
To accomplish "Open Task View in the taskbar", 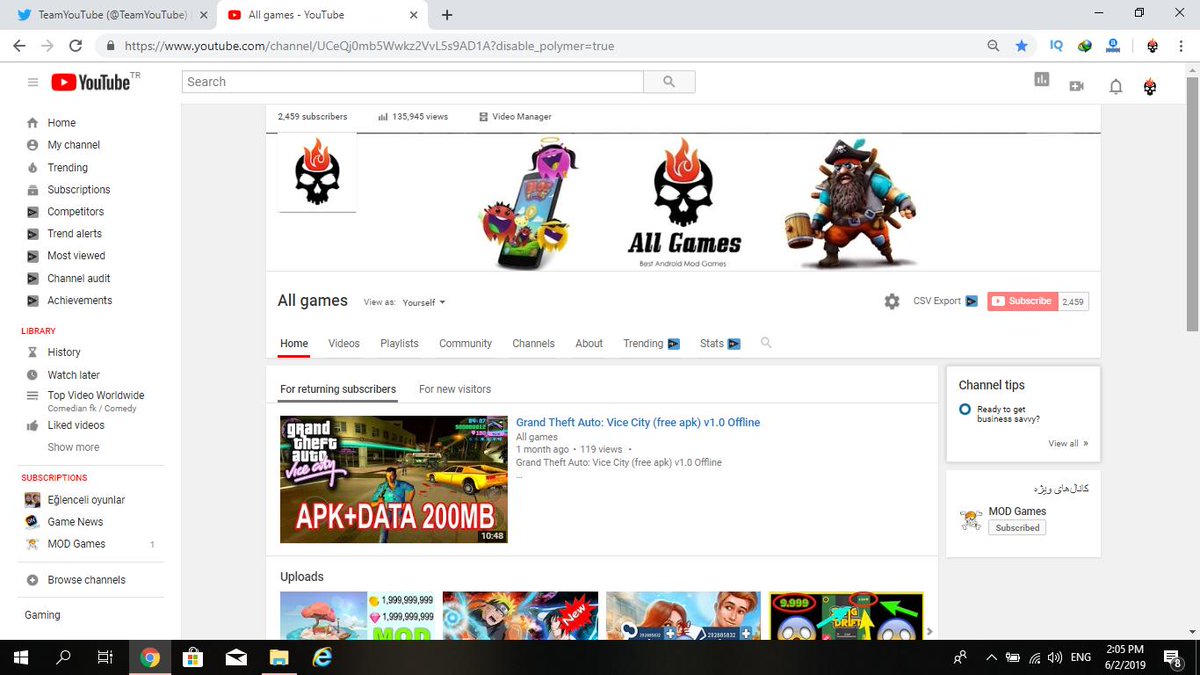I will [x=105, y=657].
